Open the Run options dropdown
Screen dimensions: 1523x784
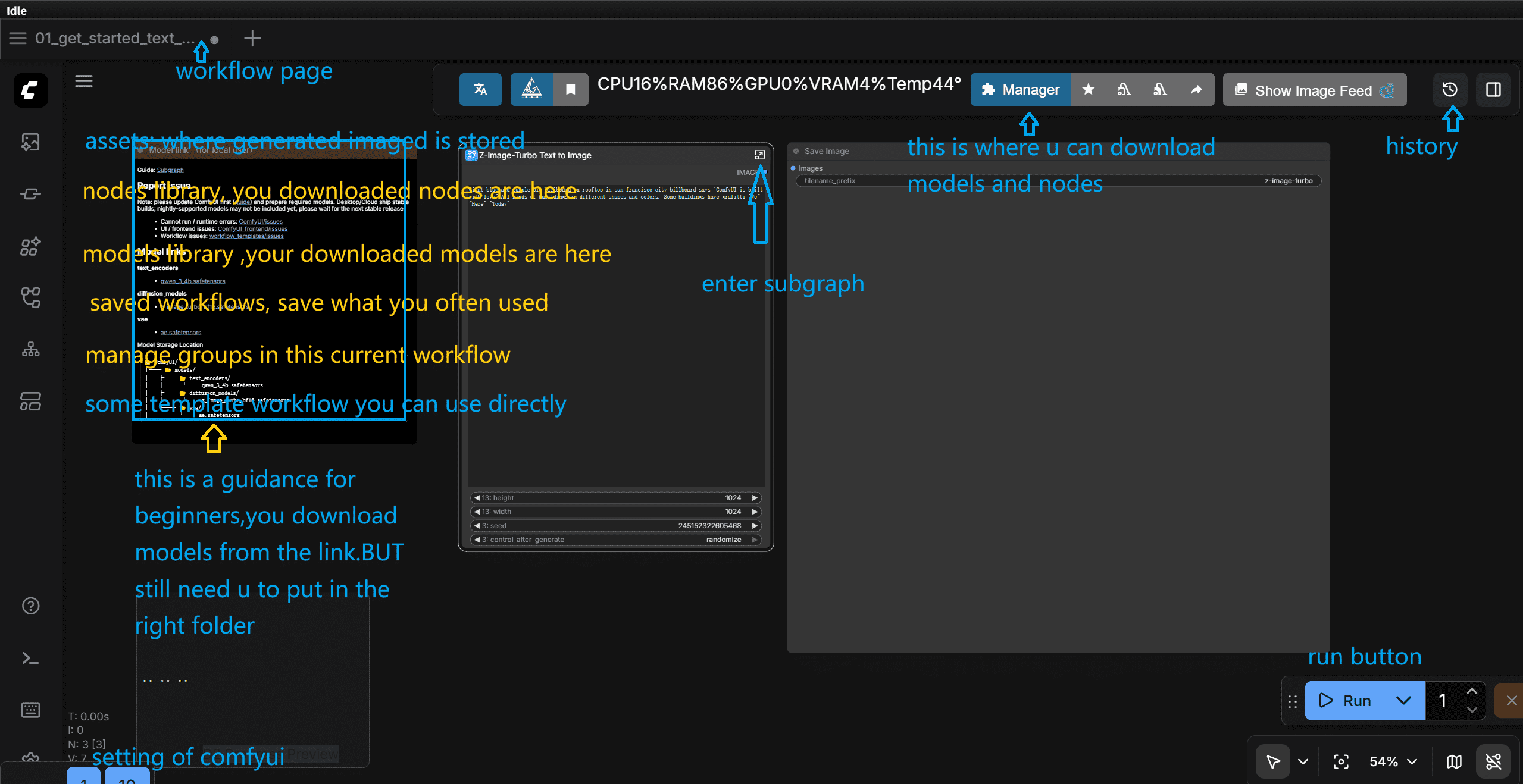[x=1403, y=700]
